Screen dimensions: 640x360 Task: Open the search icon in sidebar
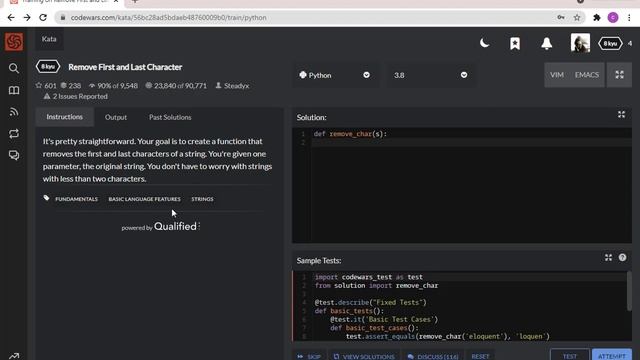click(x=14, y=68)
